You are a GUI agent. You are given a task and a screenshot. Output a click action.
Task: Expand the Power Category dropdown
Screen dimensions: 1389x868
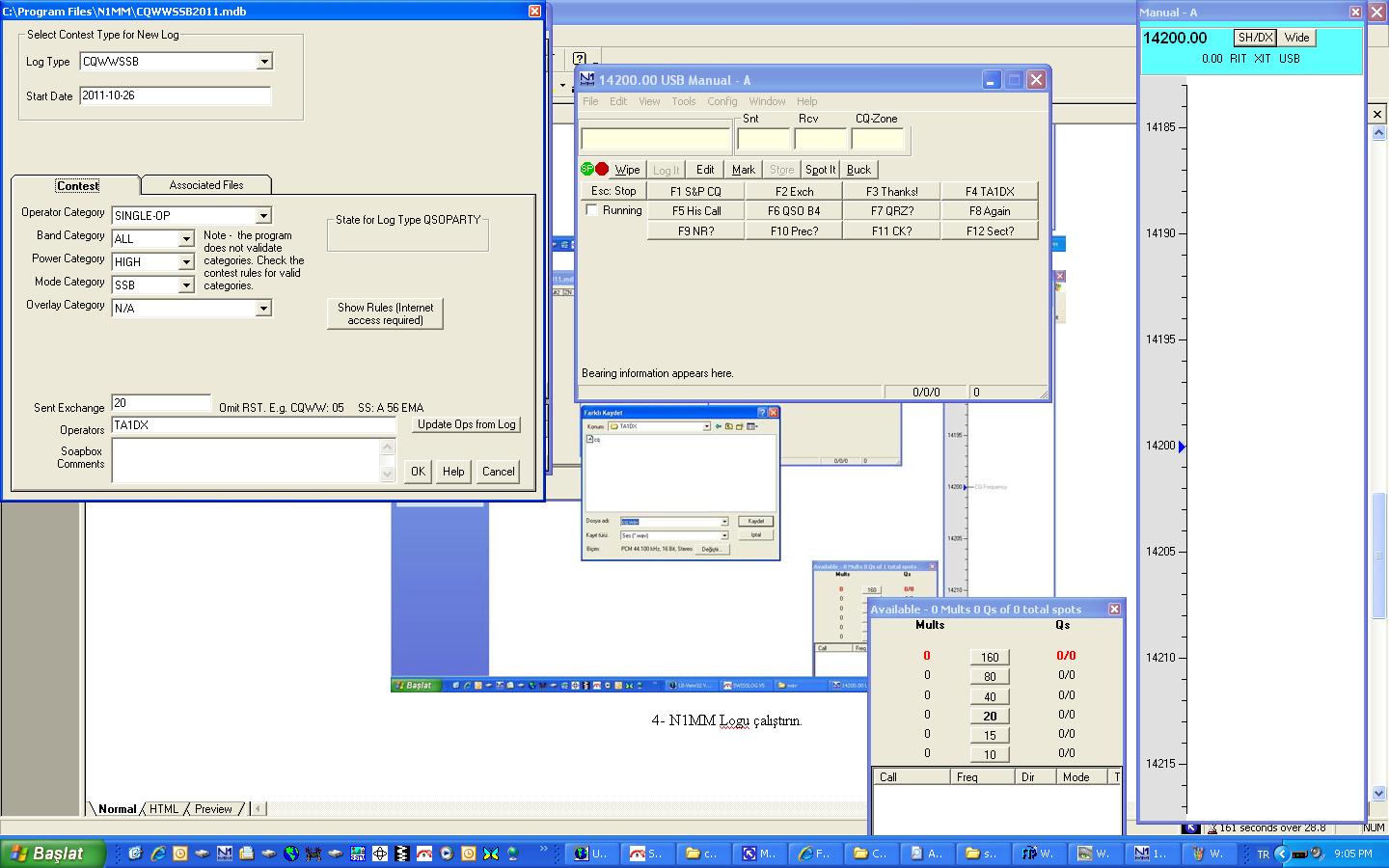click(x=186, y=262)
